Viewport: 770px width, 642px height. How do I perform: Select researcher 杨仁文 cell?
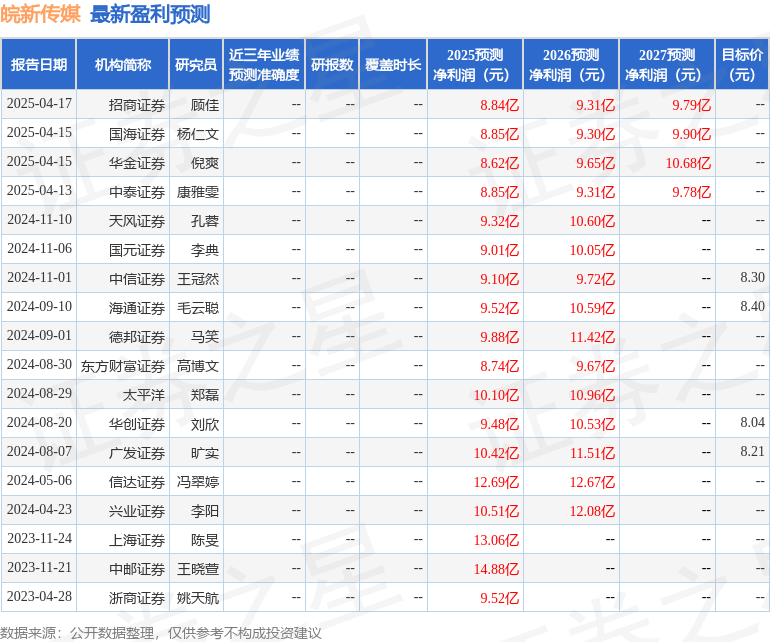point(198,134)
